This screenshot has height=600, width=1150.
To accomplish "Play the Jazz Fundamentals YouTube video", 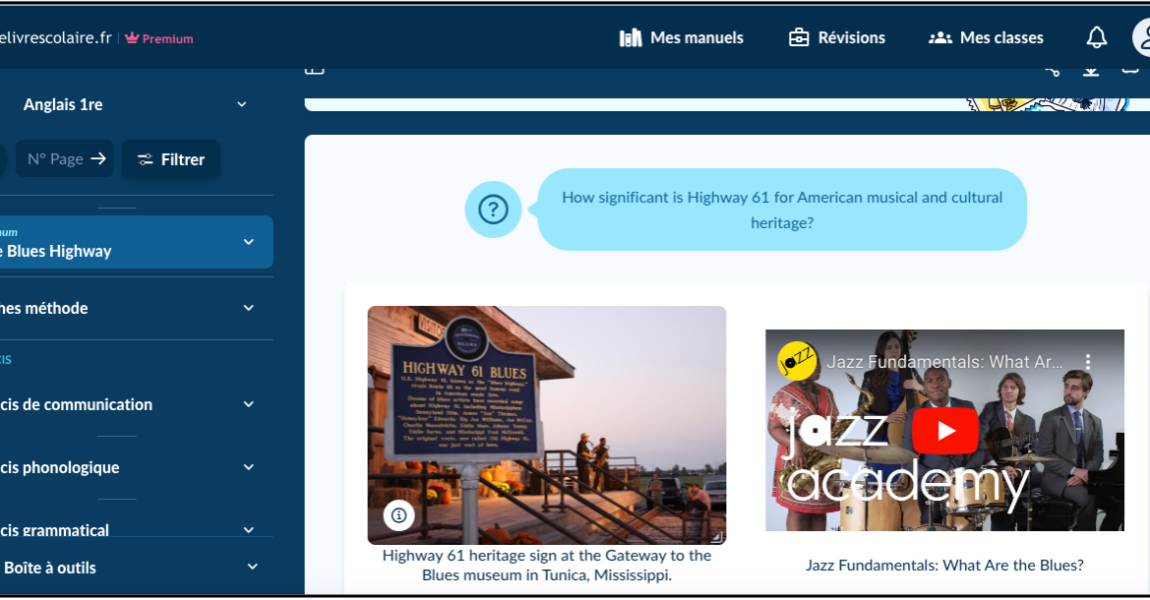I will [x=944, y=431].
